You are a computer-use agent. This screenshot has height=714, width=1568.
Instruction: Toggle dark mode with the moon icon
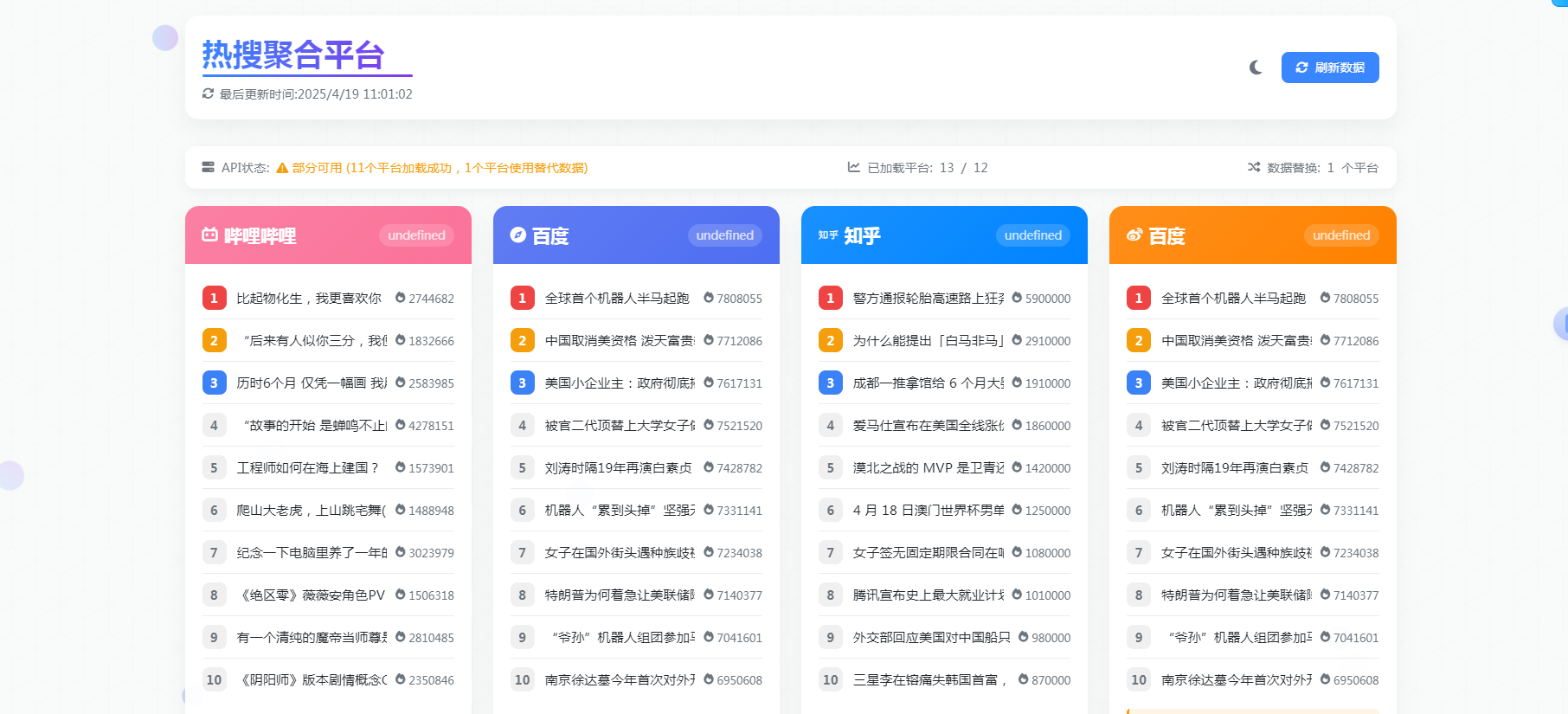click(1256, 68)
